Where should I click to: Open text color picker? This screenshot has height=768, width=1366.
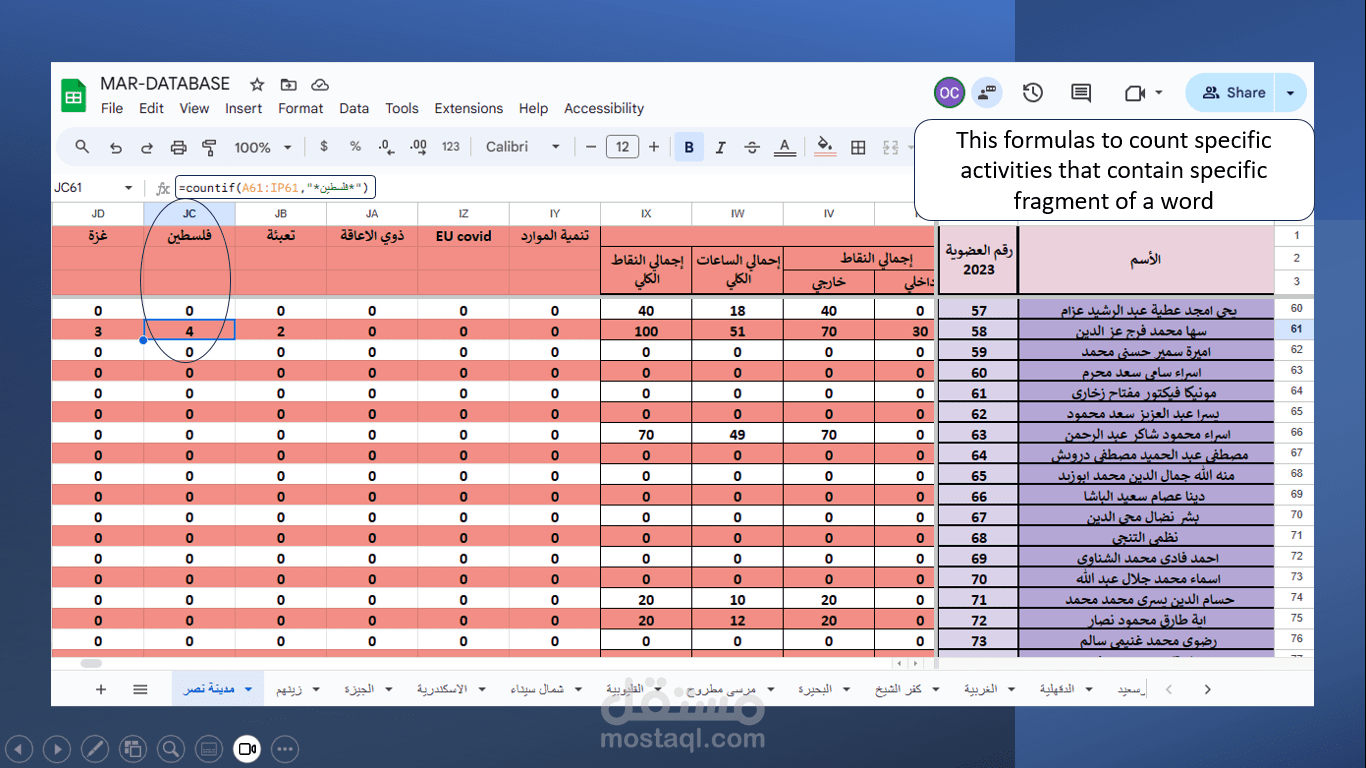pos(785,147)
